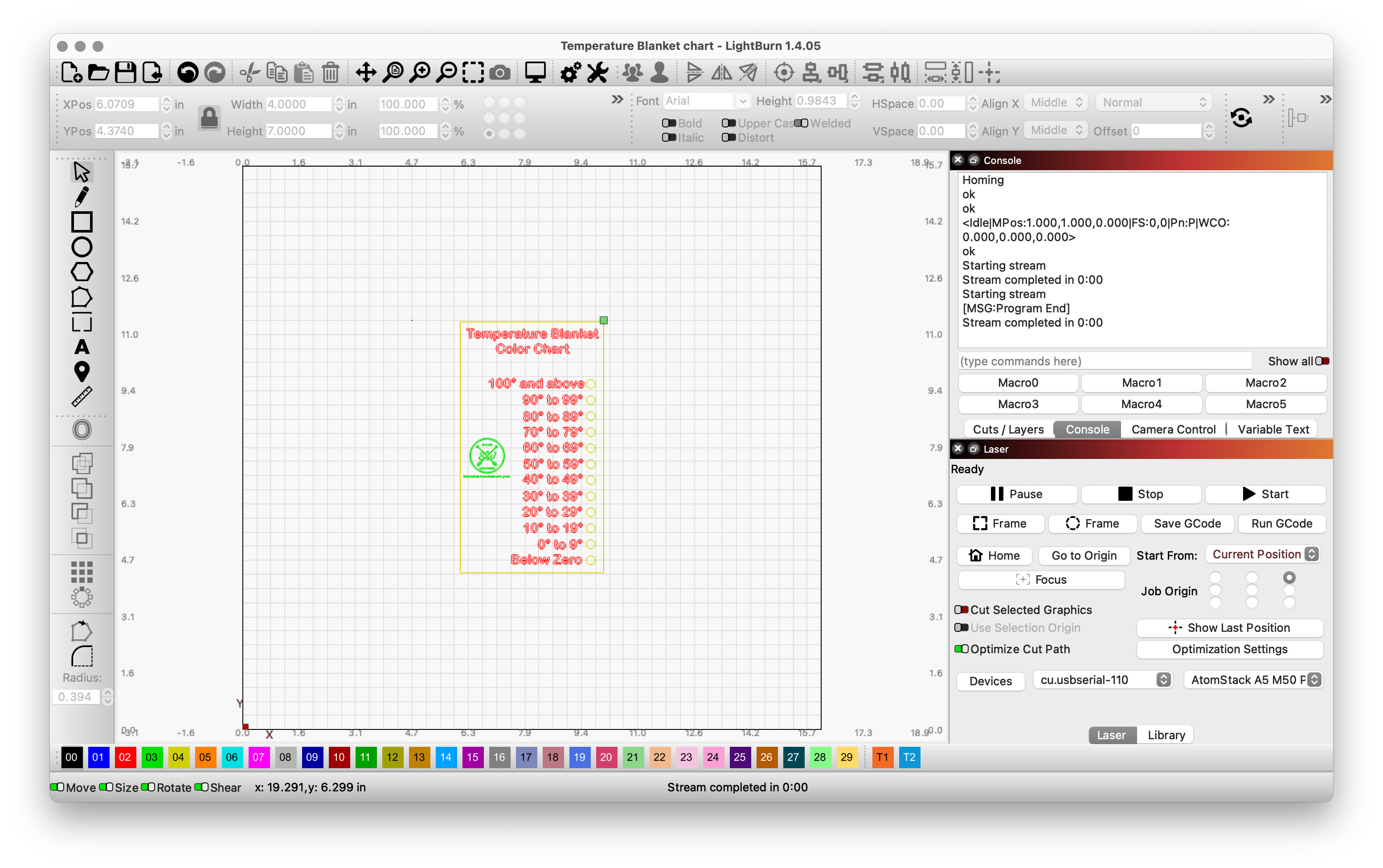The width and height of the screenshot is (1383, 868).
Task: Click the Home button
Action: pyautogui.click(x=994, y=555)
